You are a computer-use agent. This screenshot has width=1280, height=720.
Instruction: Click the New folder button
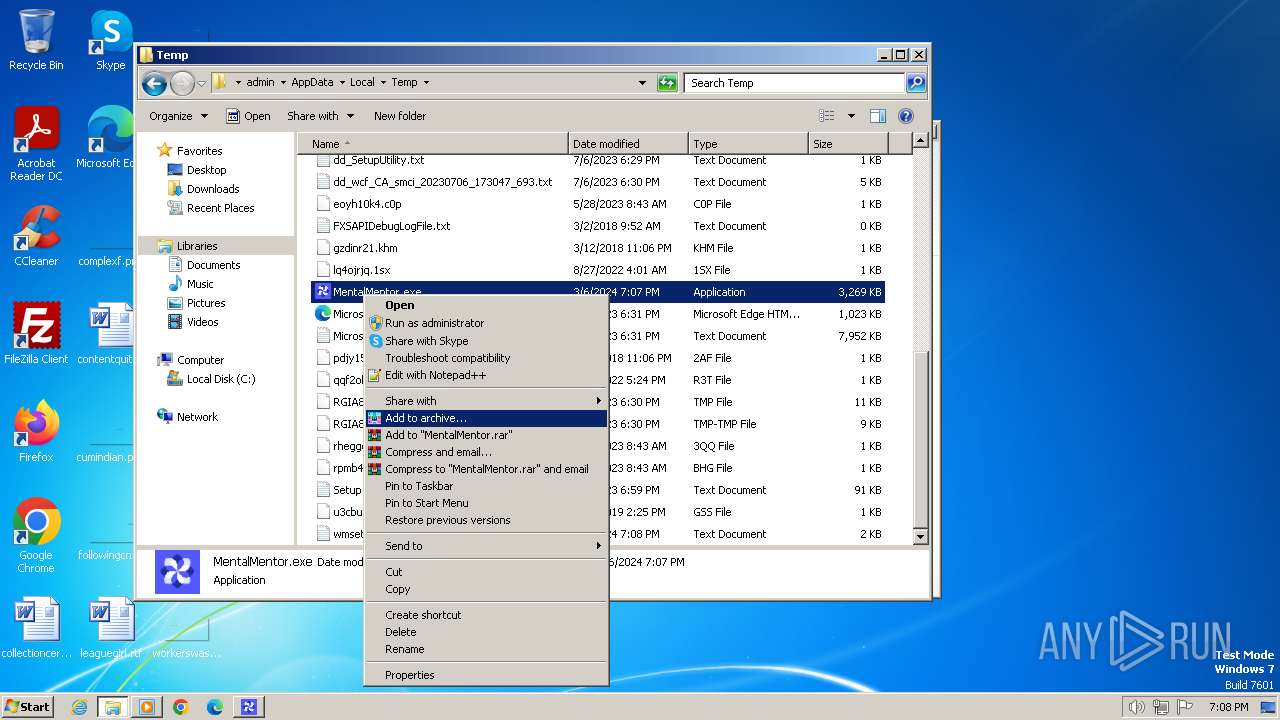coord(399,116)
